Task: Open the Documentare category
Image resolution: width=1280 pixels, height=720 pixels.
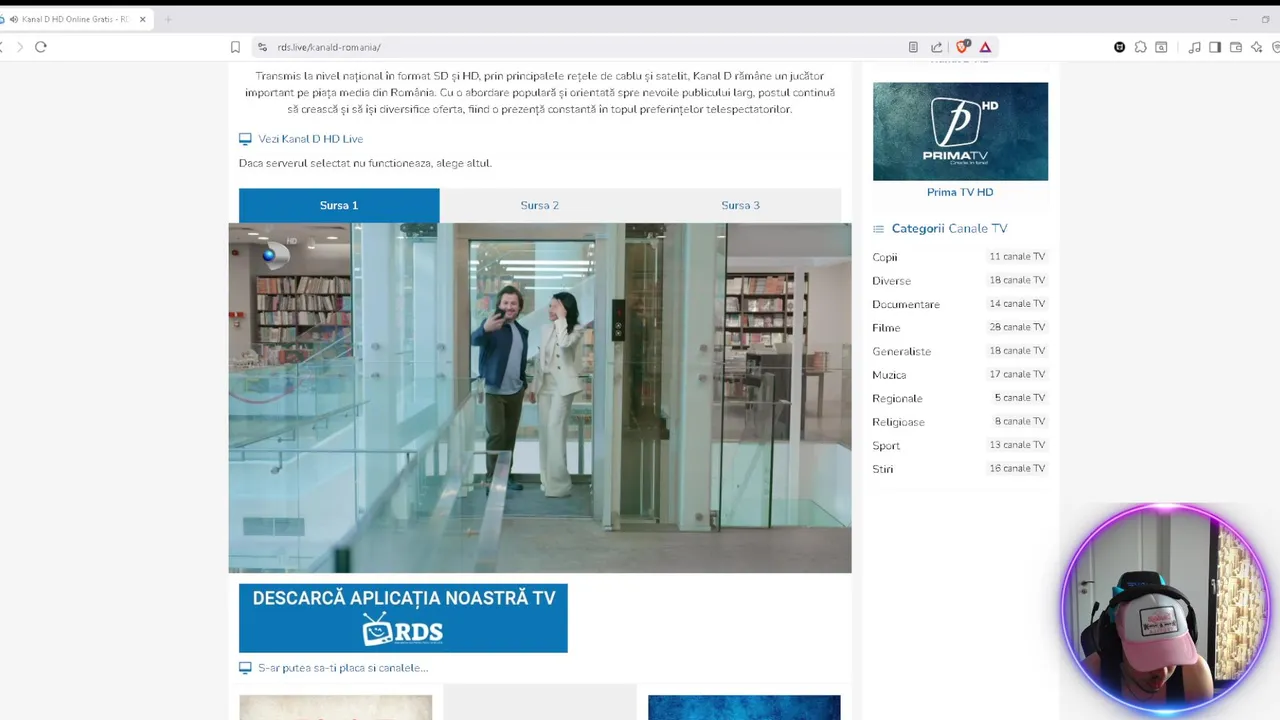Action: pyautogui.click(x=906, y=304)
